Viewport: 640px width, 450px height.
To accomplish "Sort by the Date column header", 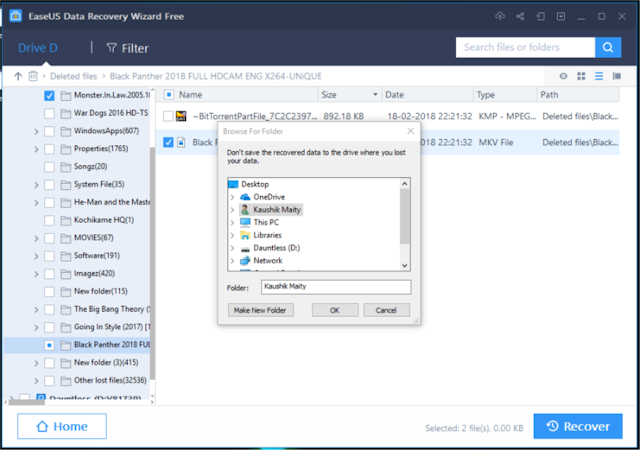I will (x=428, y=95).
